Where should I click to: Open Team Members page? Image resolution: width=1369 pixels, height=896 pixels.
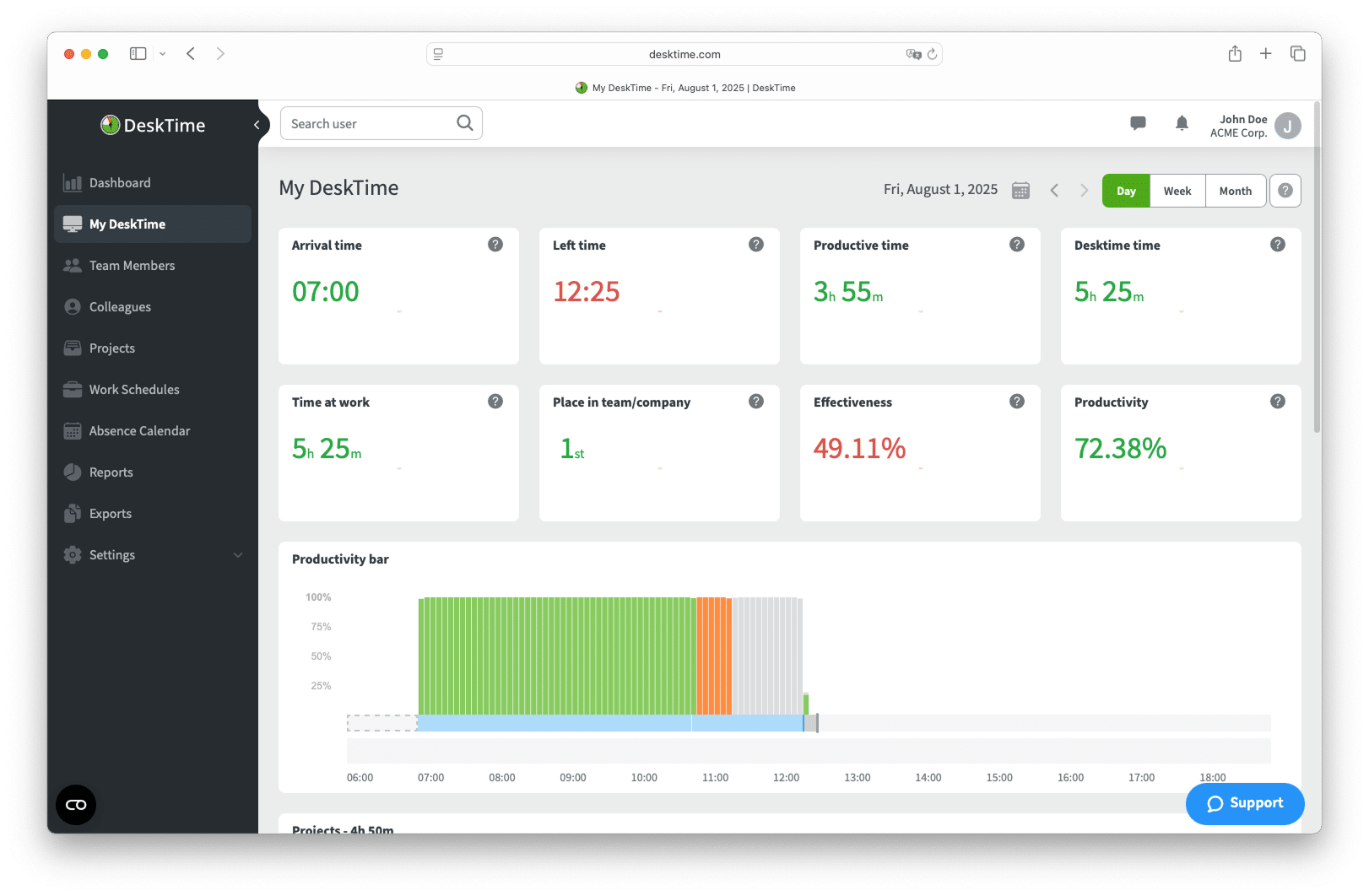tap(152, 266)
